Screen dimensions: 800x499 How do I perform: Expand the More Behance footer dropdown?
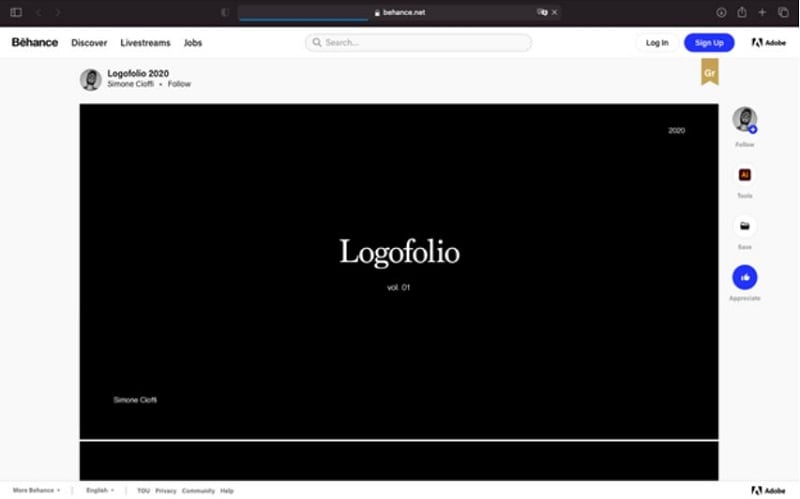(36, 490)
